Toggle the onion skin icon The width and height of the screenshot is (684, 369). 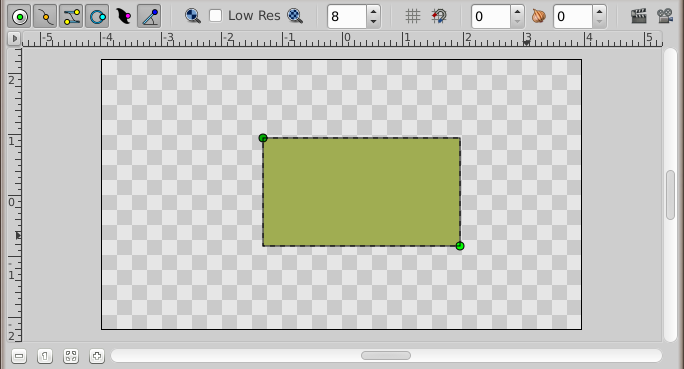539,17
